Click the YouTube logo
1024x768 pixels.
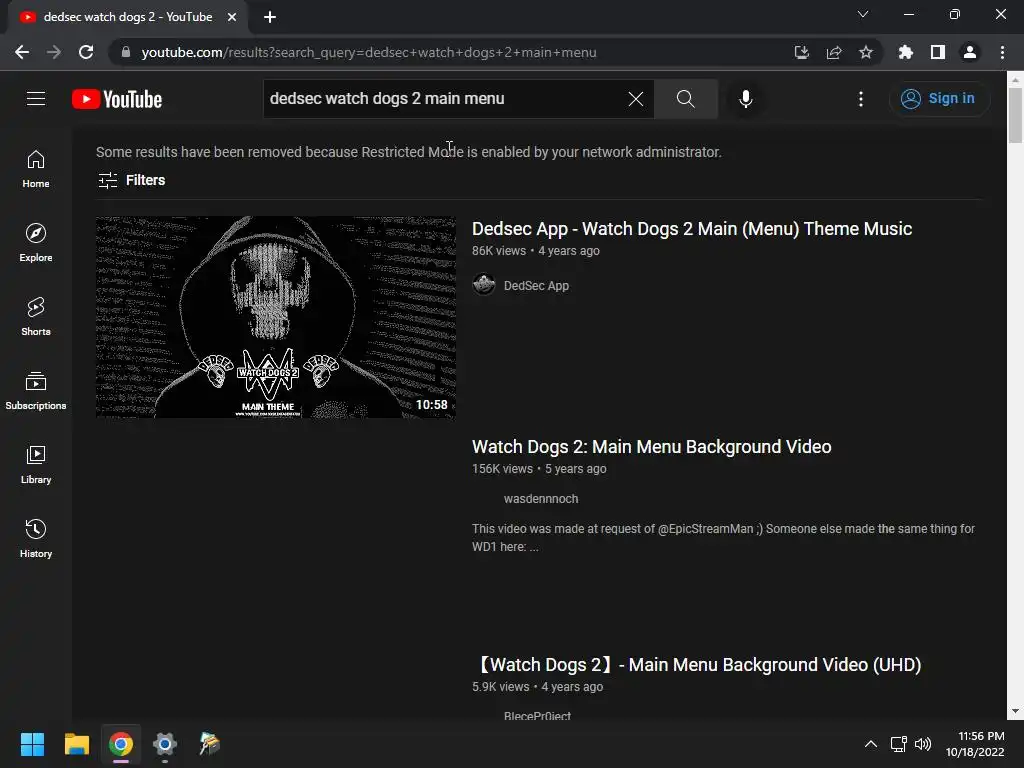(x=117, y=99)
